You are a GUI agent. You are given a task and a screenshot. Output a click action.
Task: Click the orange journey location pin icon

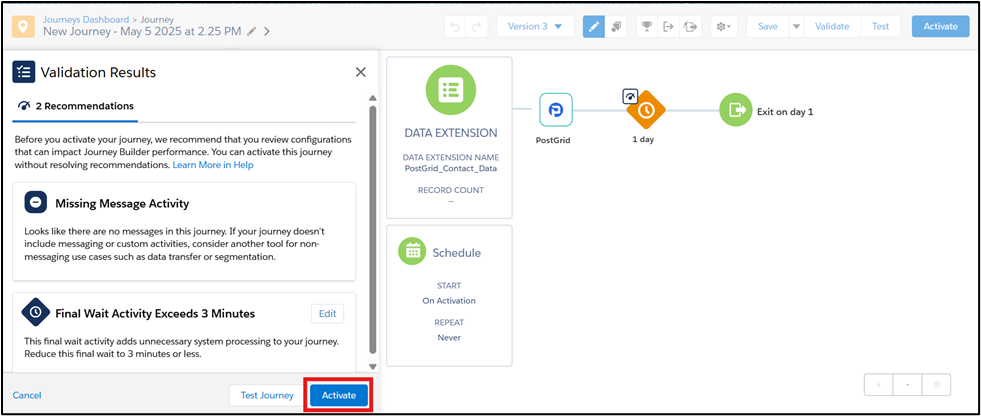click(23, 27)
